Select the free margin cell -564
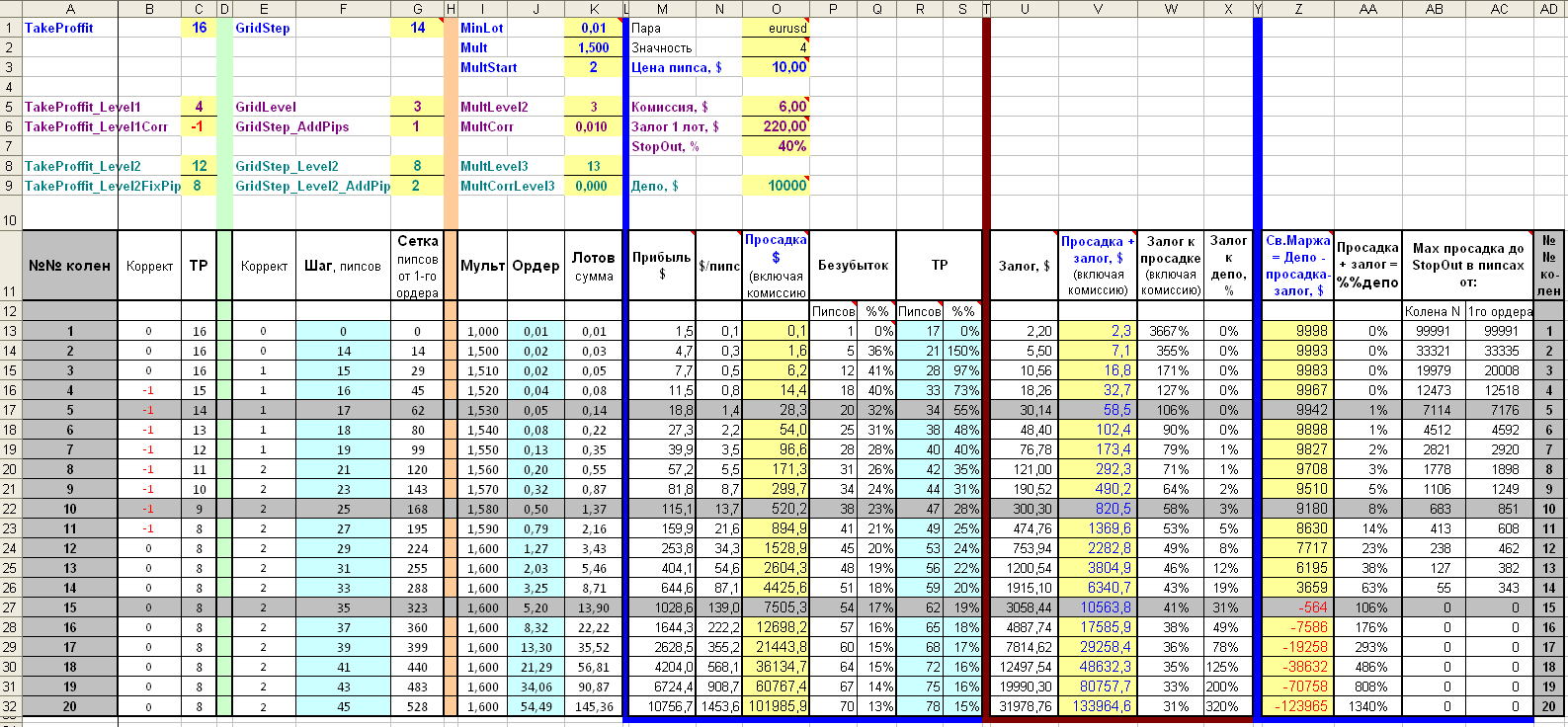 pyautogui.click(x=1297, y=607)
